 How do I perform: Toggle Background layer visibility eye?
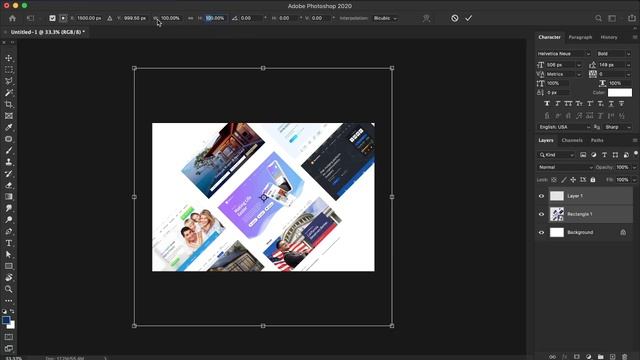[x=542, y=232]
